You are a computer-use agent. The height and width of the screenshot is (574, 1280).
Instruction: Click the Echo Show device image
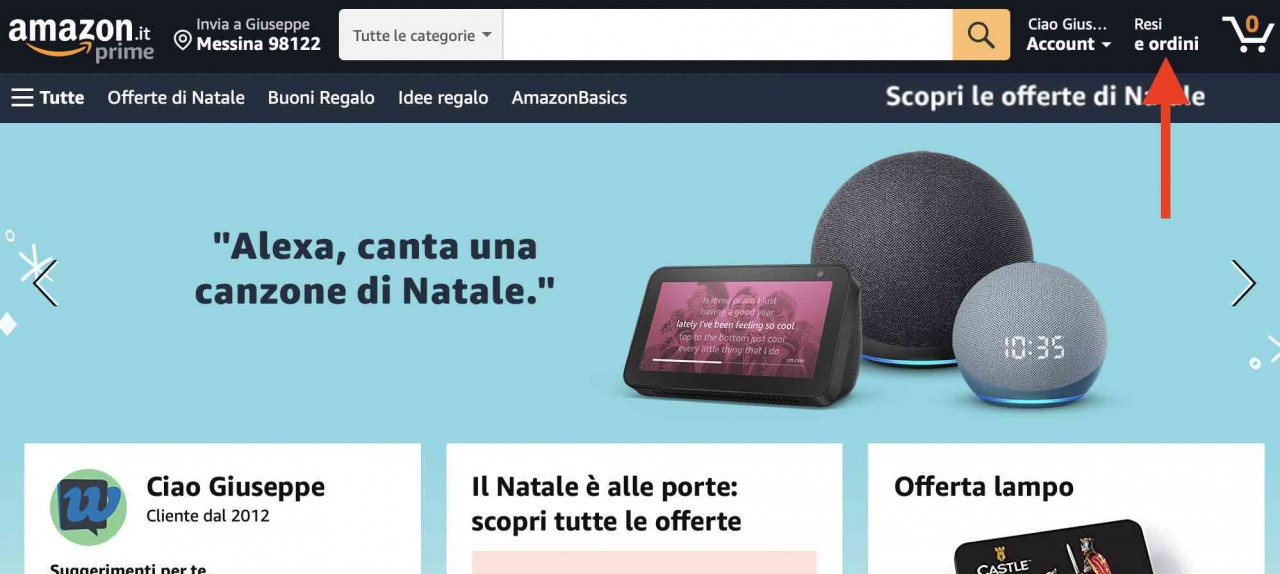[x=740, y=335]
